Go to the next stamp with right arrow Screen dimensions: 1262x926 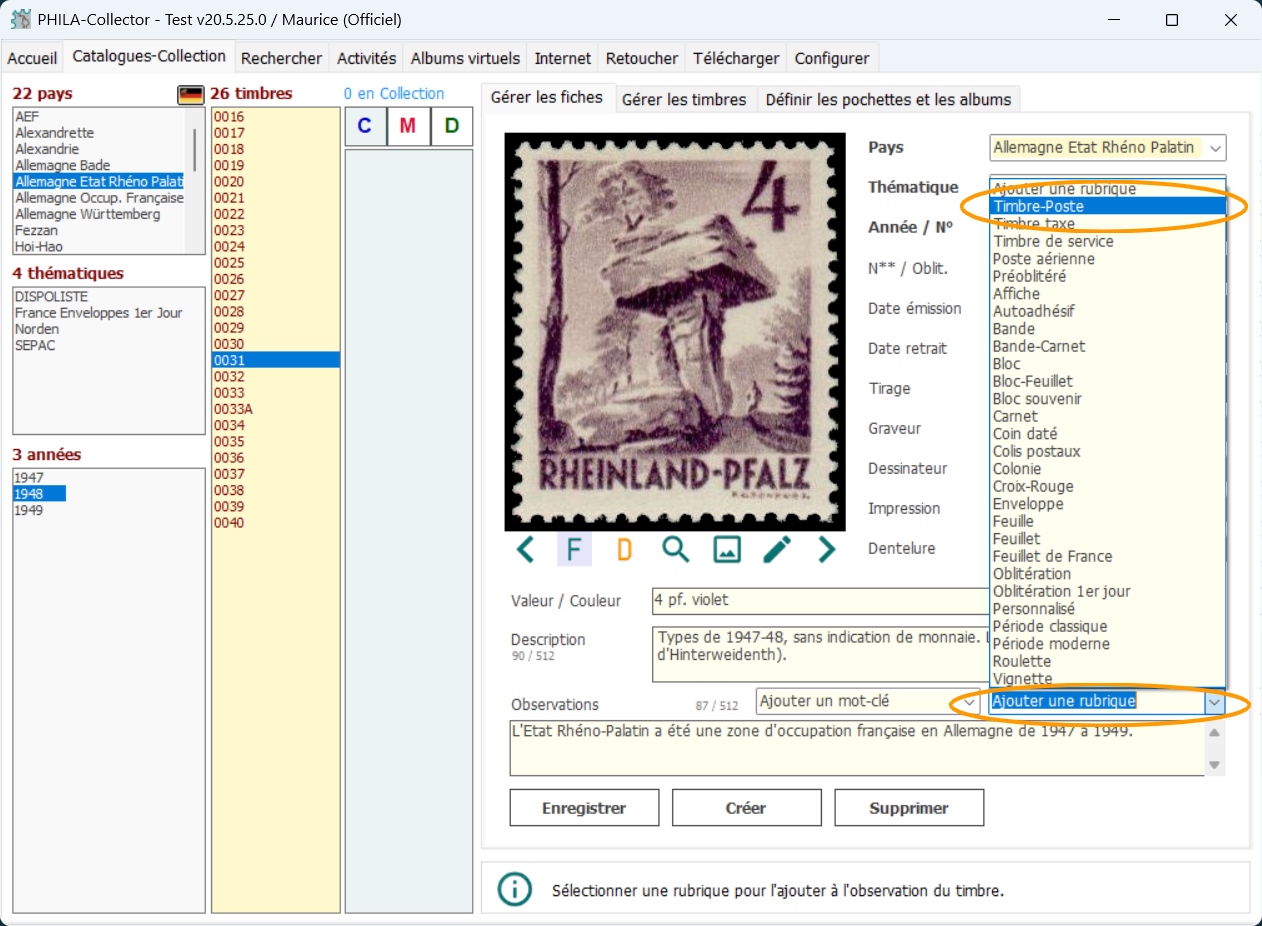[x=826, y=549]
